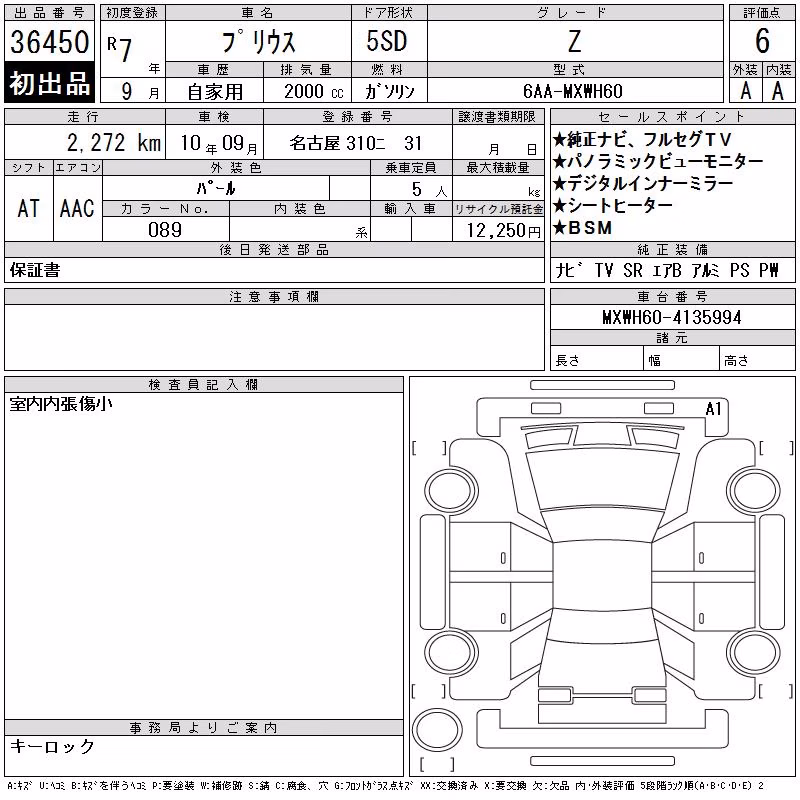The image size is (800, 800).
Task: Click the color number 089 cell
Action: click(x=165, y=229)
